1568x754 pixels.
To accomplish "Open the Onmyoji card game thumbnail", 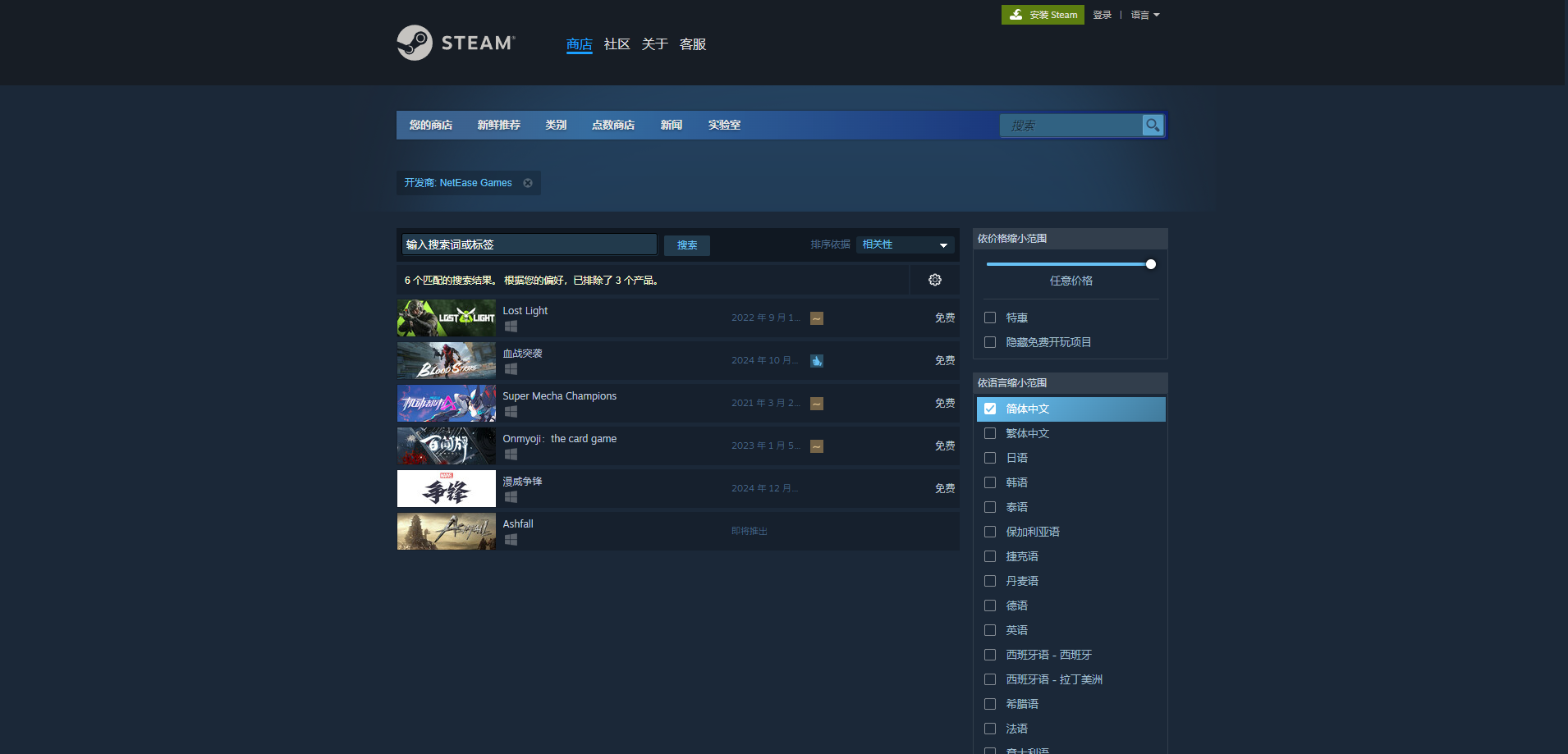I will click(x=447, y=446).
